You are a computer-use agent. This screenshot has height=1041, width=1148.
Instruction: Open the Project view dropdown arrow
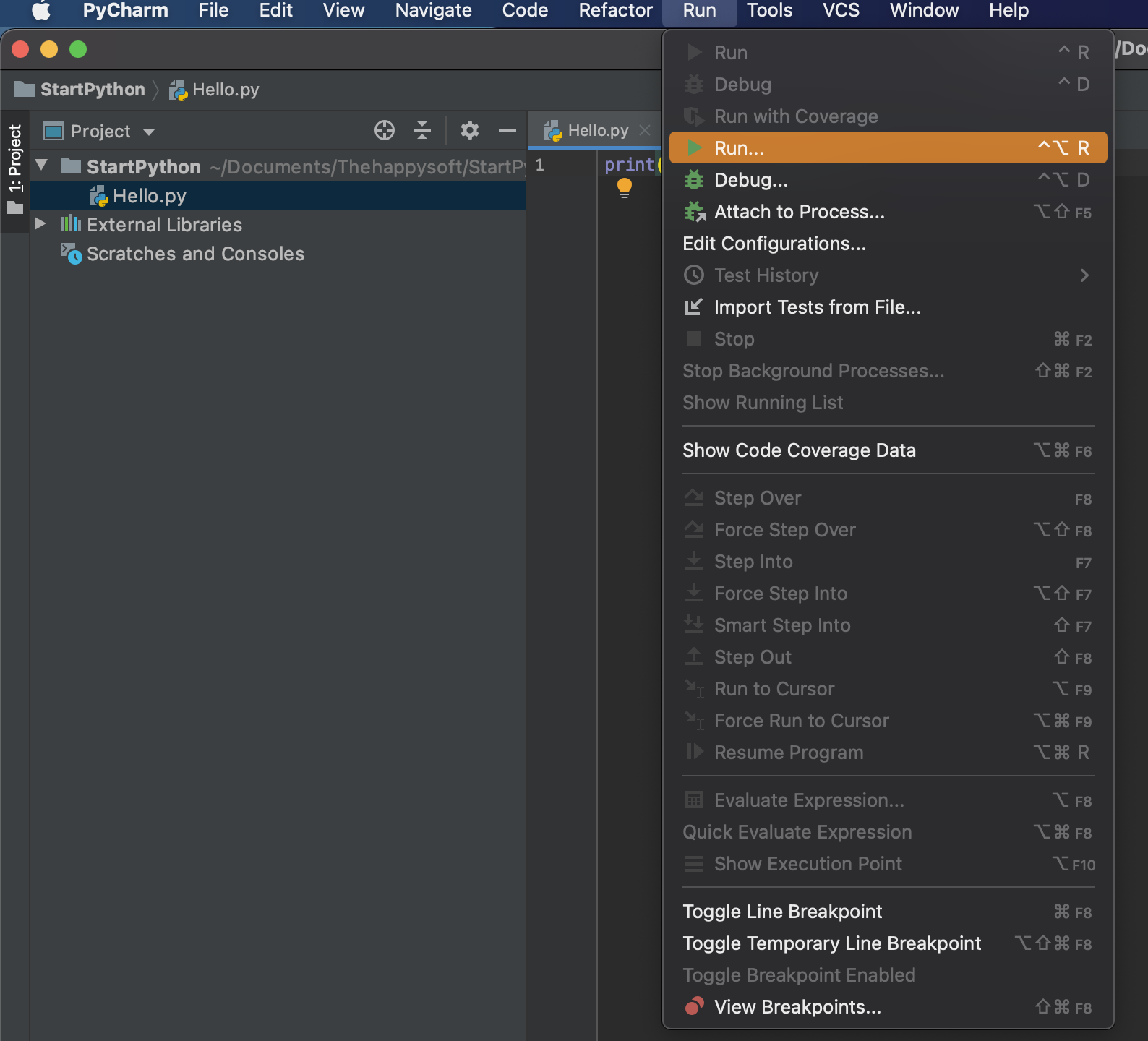pos(149,132)
